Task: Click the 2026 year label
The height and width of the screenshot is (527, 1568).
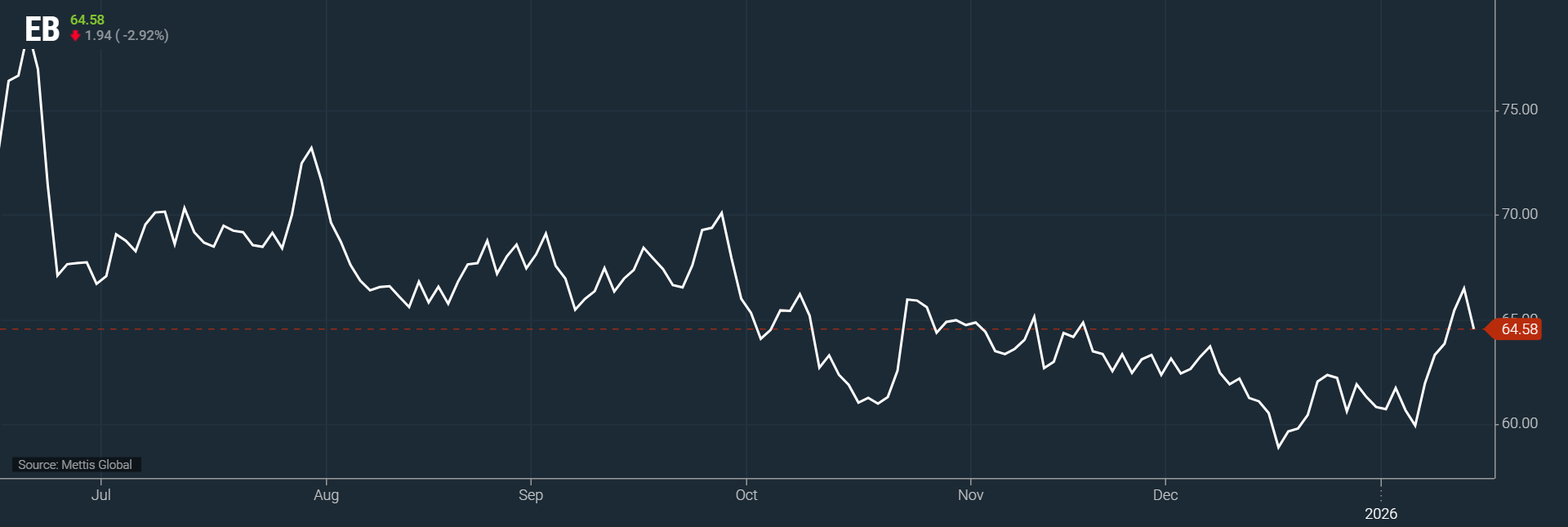Action: 1381,514
